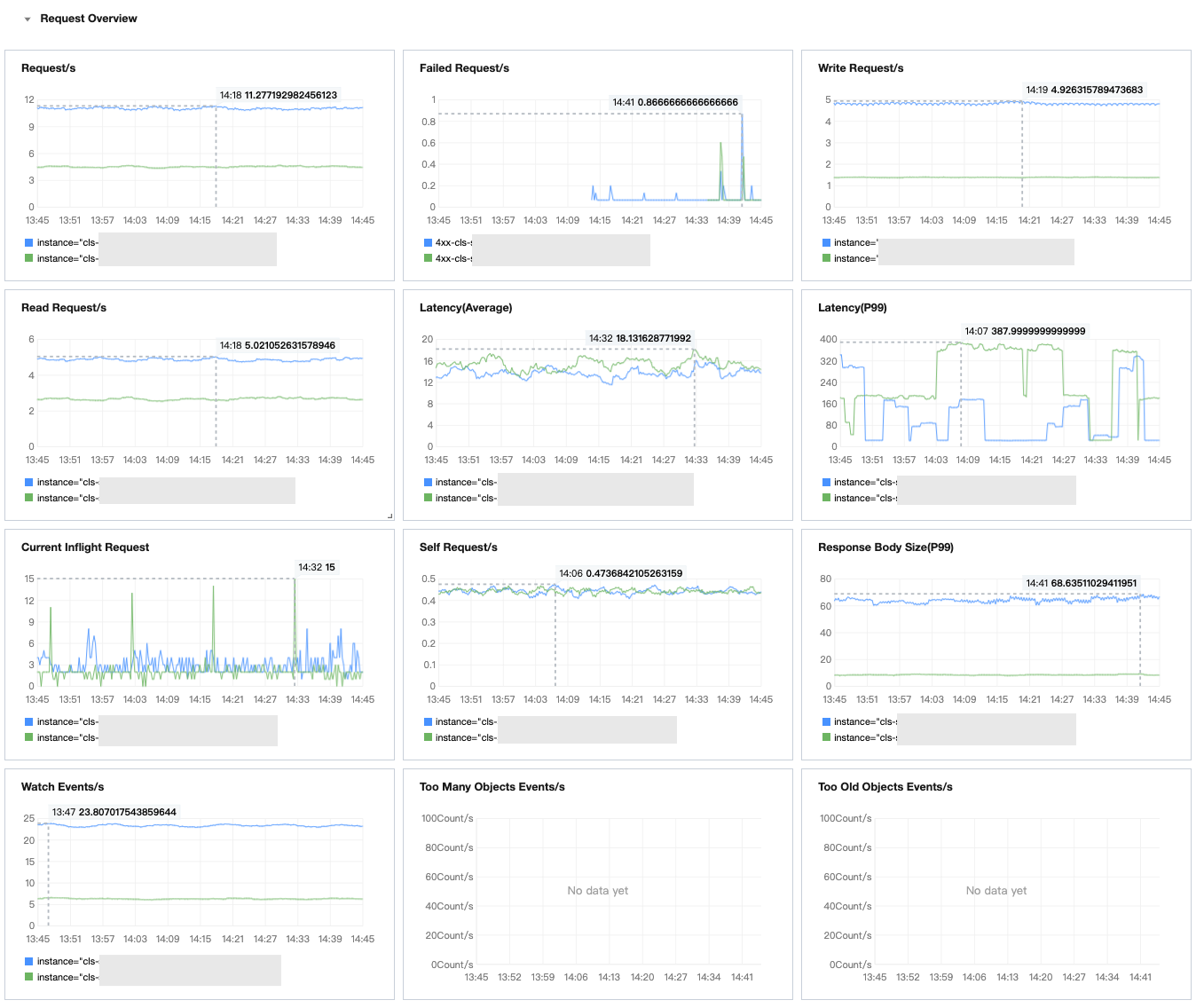Click blue legend icon in Current Inflight Request
Viewport: 1204px width, 1008px height.
[29, 721]
